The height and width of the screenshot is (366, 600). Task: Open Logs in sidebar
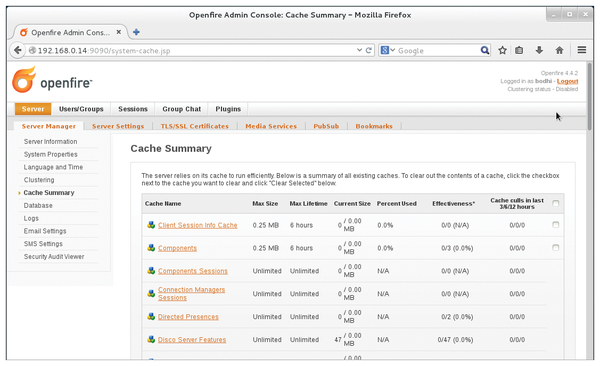[31, 218]
